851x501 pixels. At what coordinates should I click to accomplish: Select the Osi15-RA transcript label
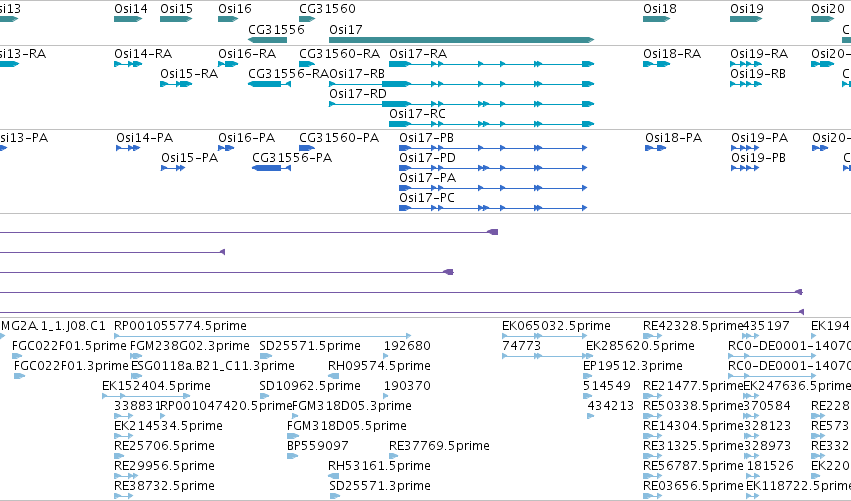pyautogui.click(x=189, y=74)
